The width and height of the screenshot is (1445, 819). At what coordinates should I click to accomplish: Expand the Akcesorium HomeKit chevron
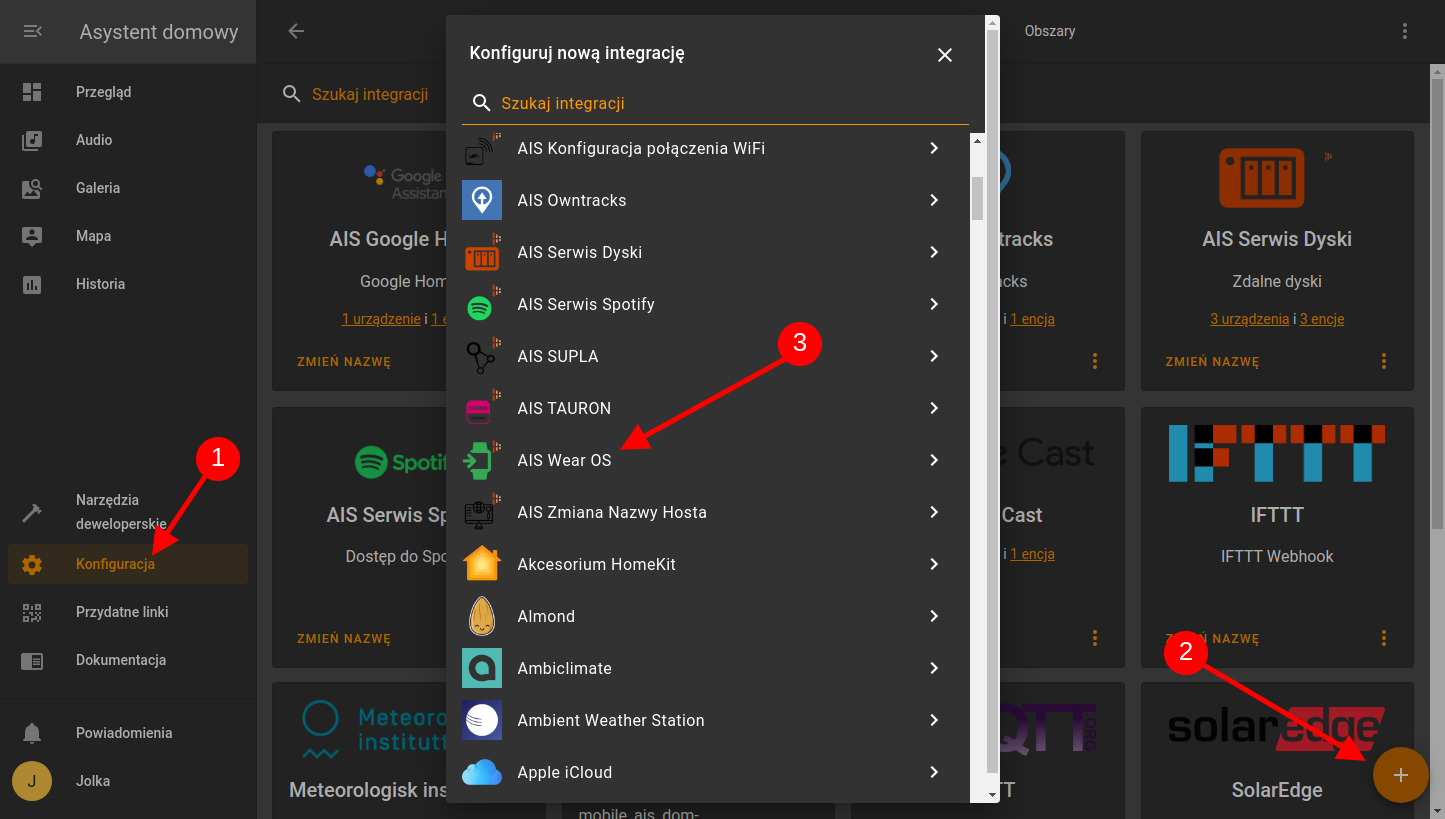click(934, 564)
